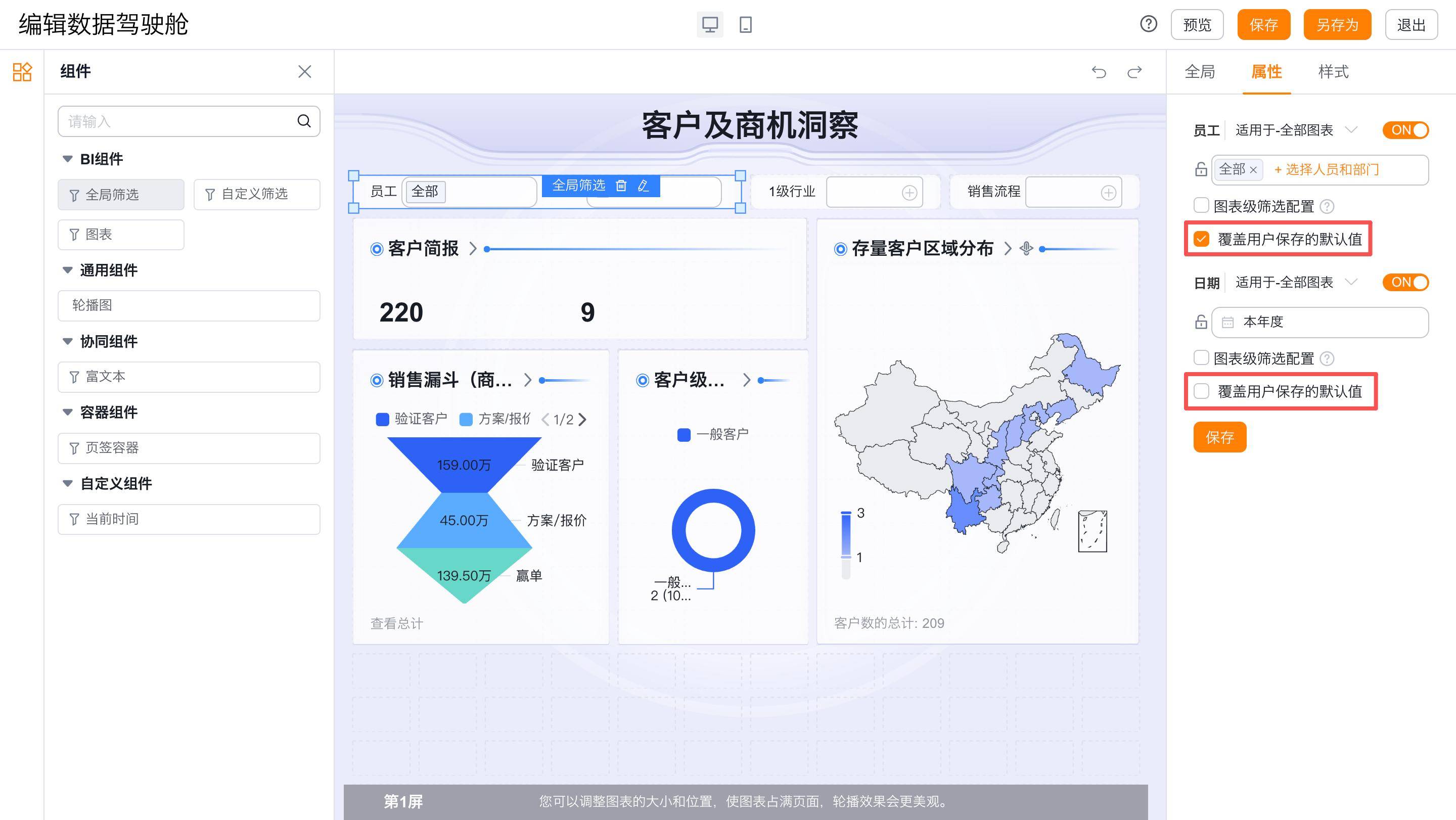This screenshot has width=1456, height=820.
Task: Edit global filter via pencil icon
Action: point(643,186)
